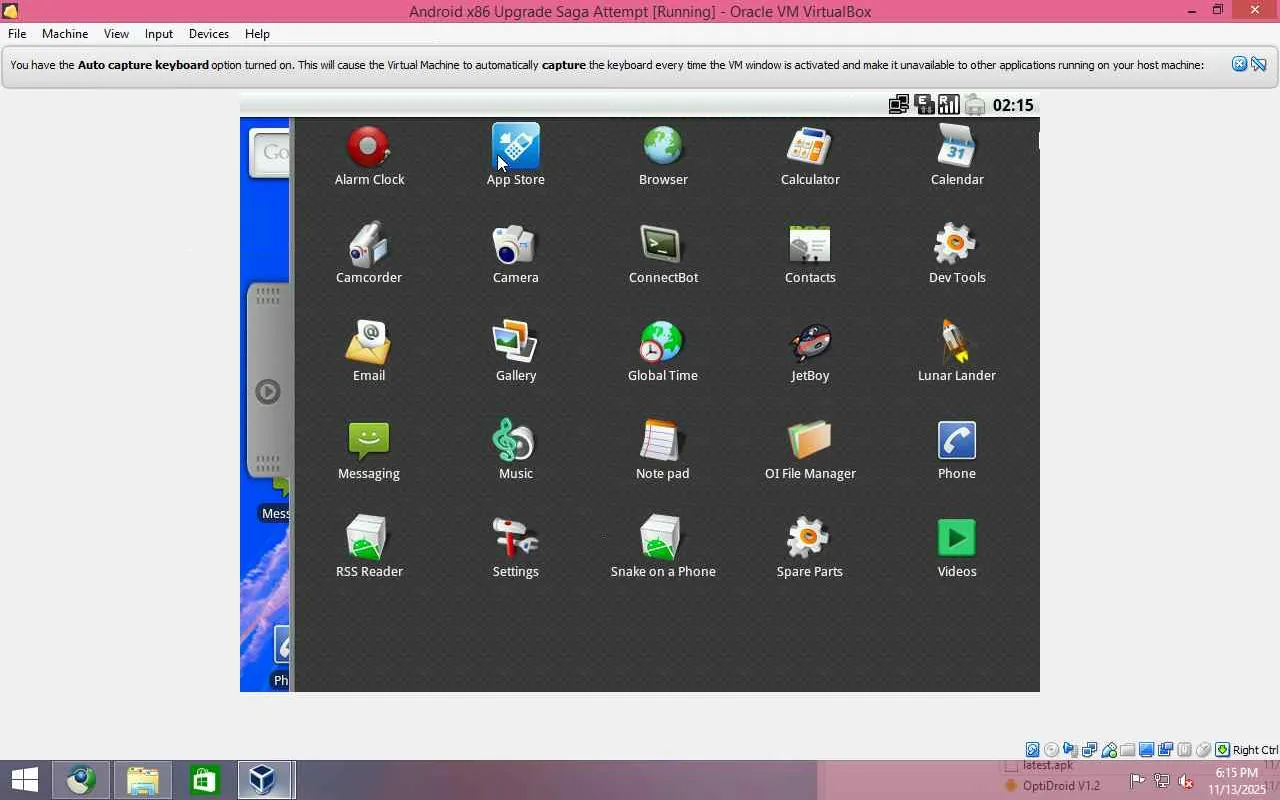Open the Global Time app
1280x800 pixels.
(x=663, y=352)
